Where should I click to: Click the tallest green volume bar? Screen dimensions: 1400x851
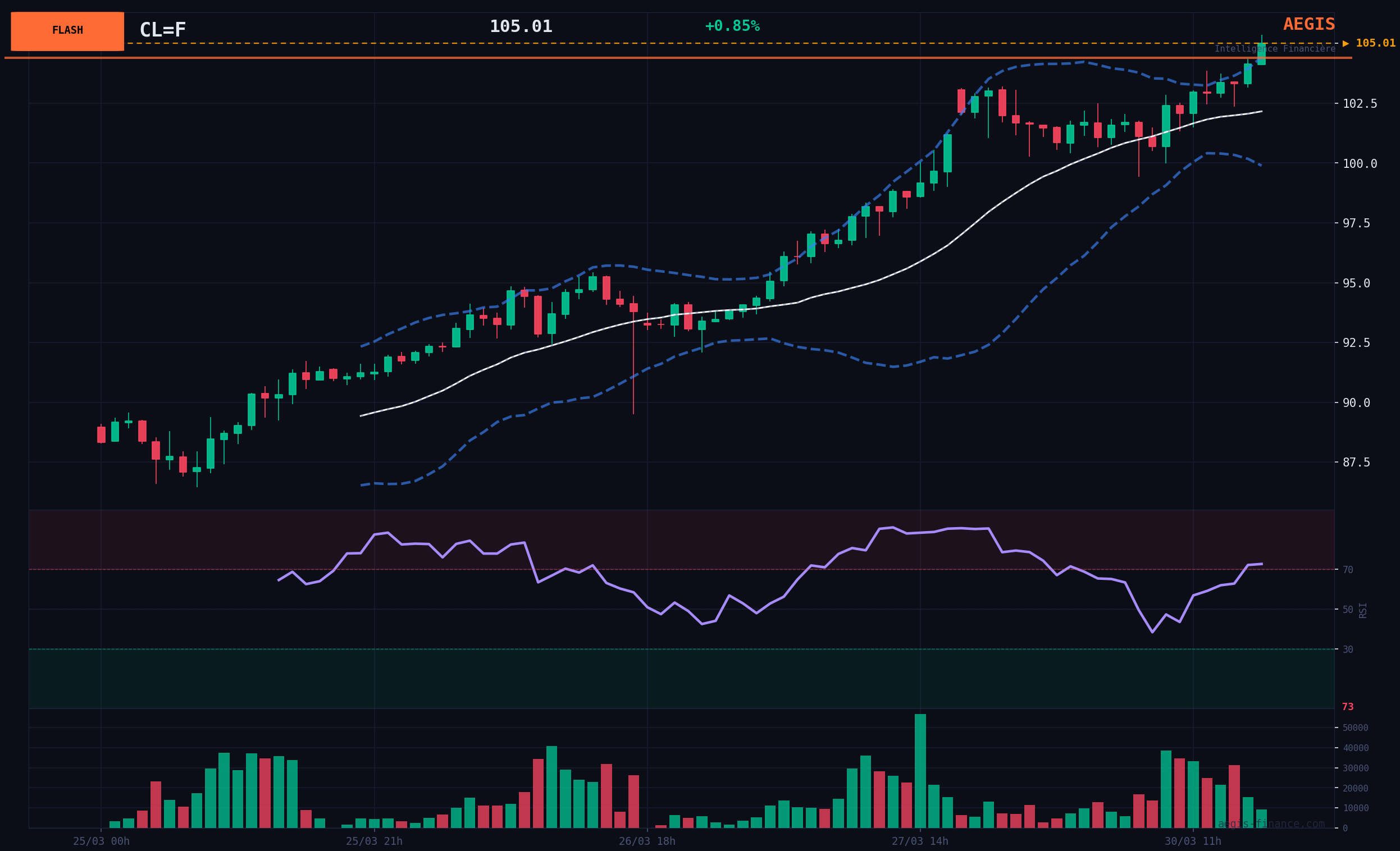(920, 770)
